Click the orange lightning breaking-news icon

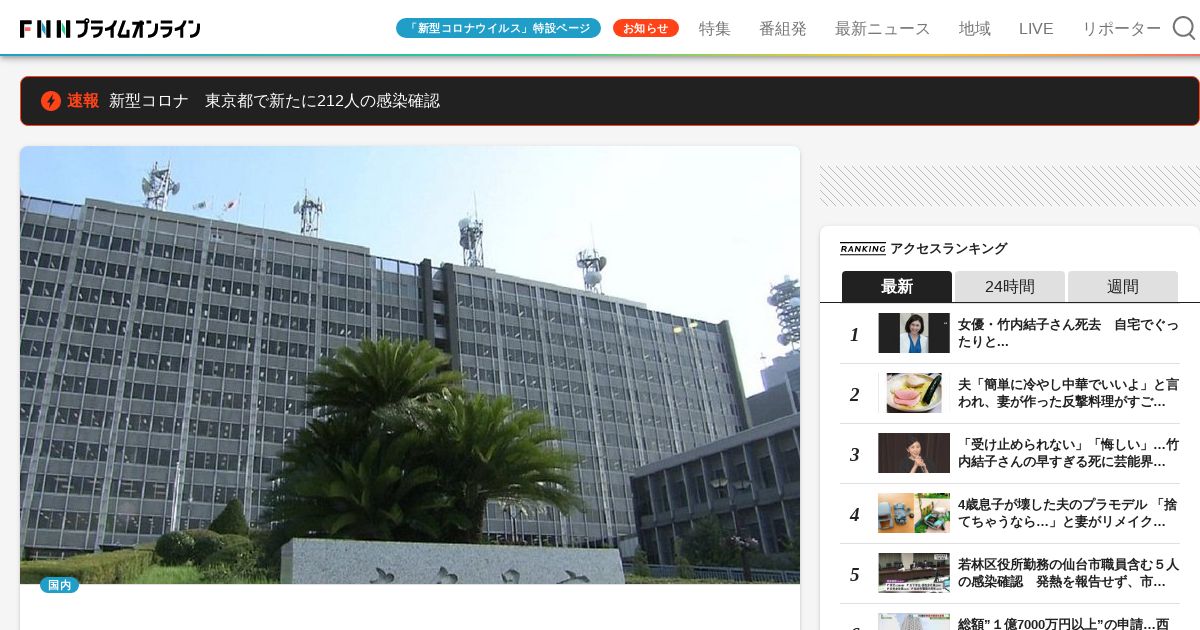click(x=51, y=101)
